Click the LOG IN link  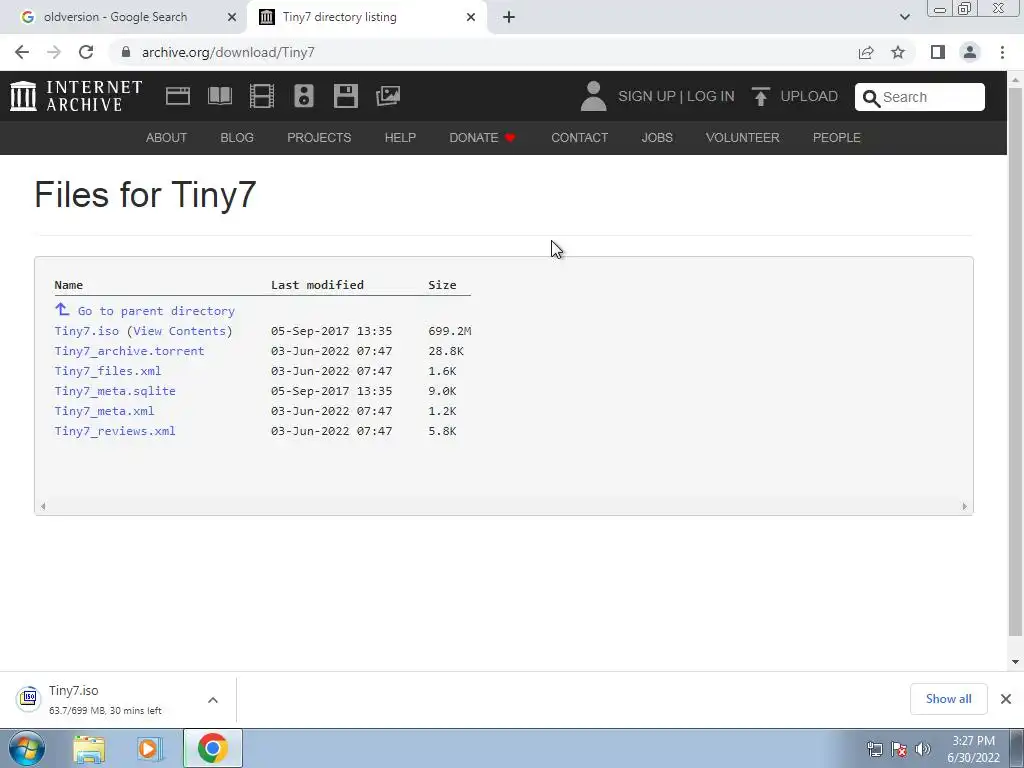point(711,97)
